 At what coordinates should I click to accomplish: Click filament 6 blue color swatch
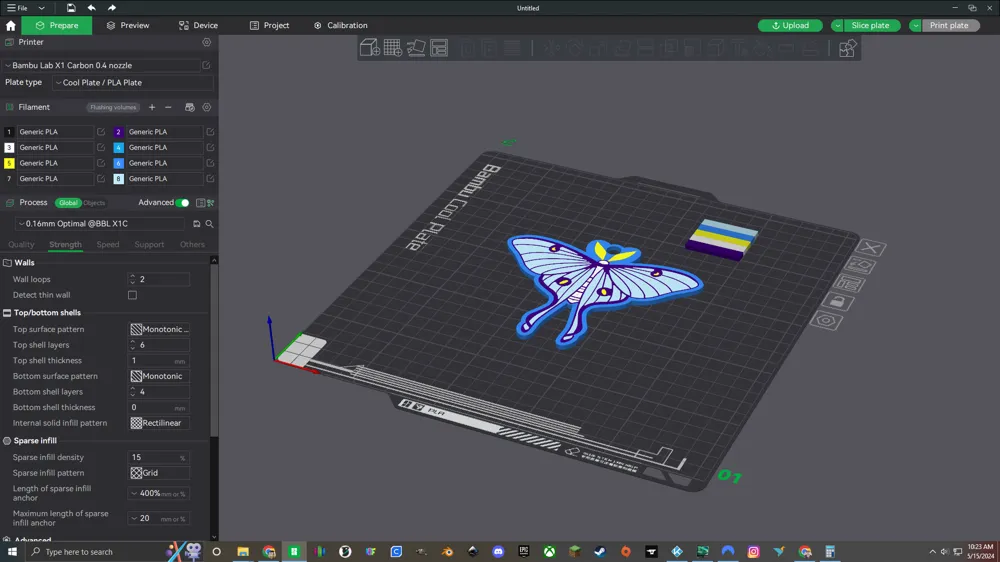click(118, 163)
